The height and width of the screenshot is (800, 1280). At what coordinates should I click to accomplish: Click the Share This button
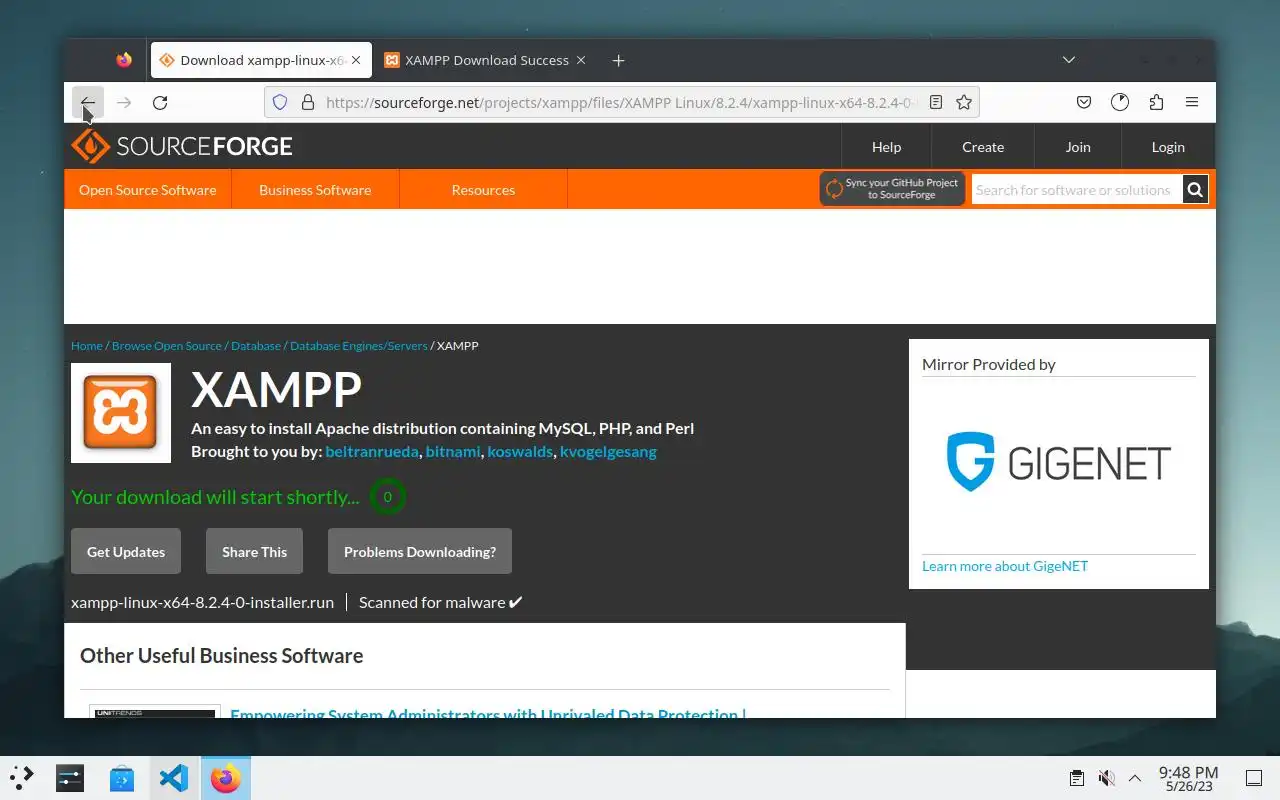[x=254, y=551]
